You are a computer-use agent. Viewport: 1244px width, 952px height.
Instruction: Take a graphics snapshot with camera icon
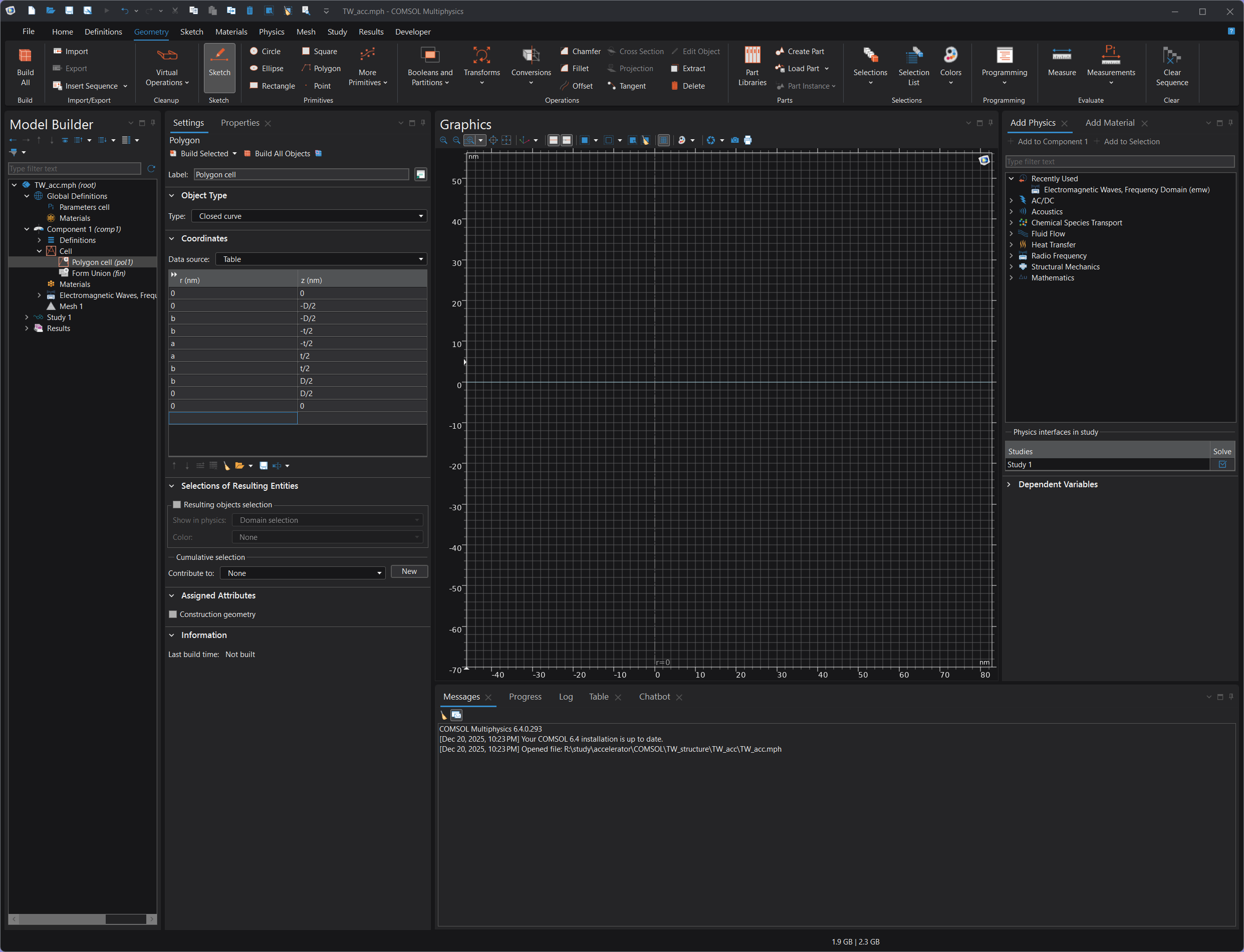[x=735, y=140]
